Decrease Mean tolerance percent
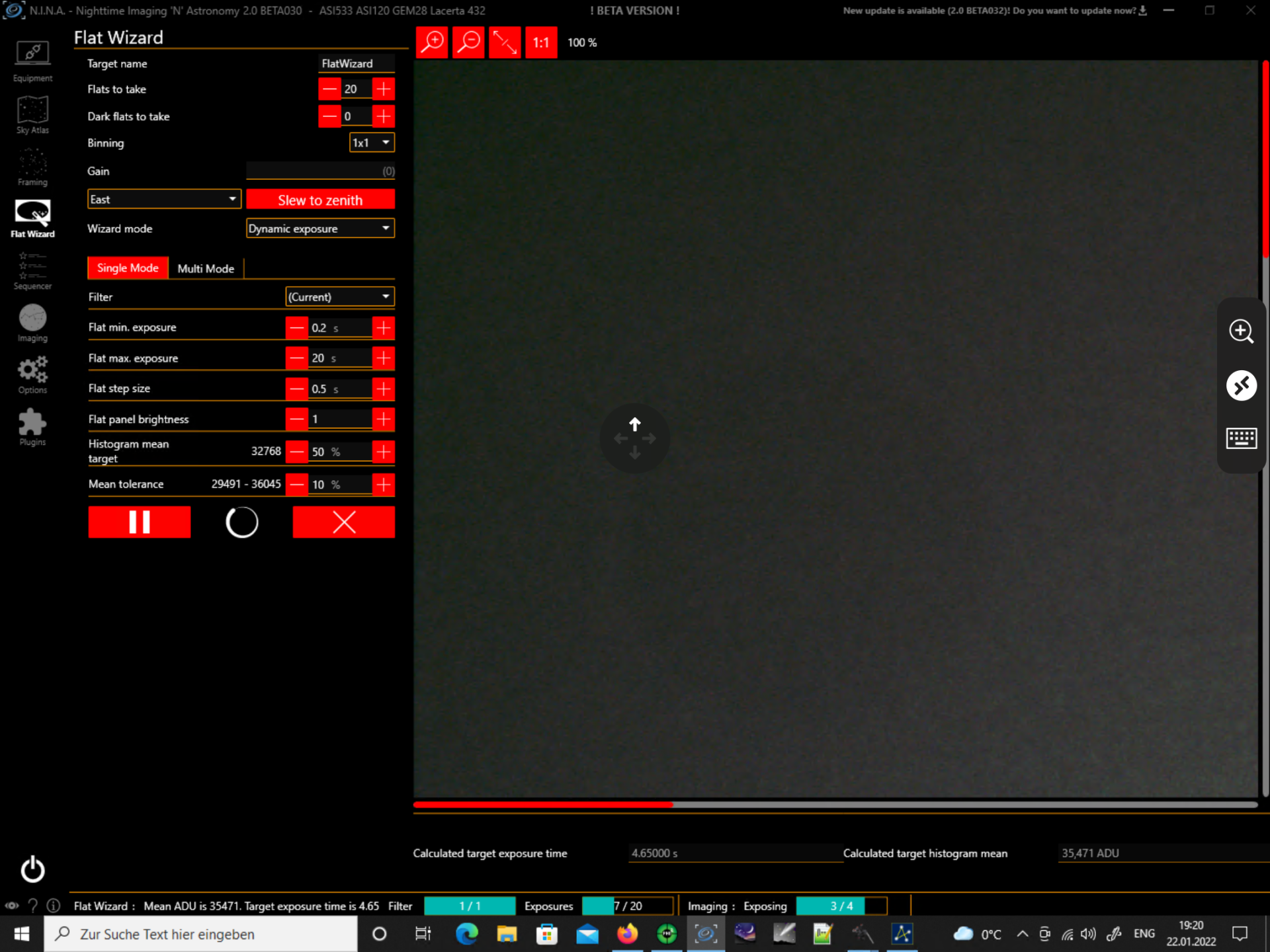1270x952 pixels. 297,485
